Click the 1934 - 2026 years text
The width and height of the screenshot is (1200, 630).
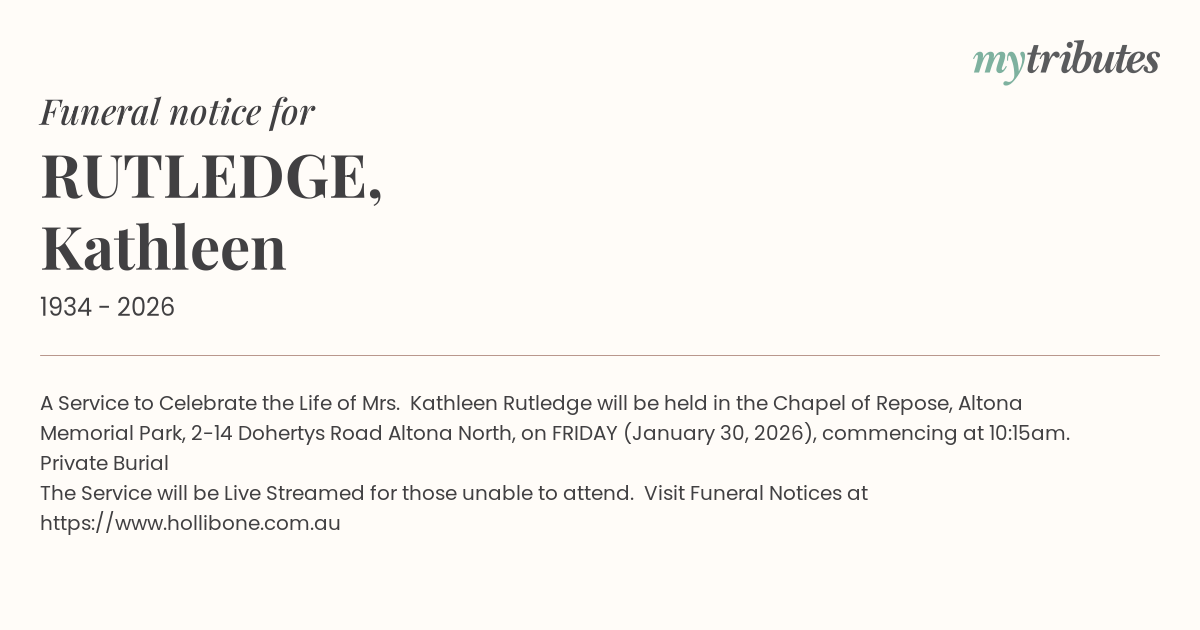(107, 308)
